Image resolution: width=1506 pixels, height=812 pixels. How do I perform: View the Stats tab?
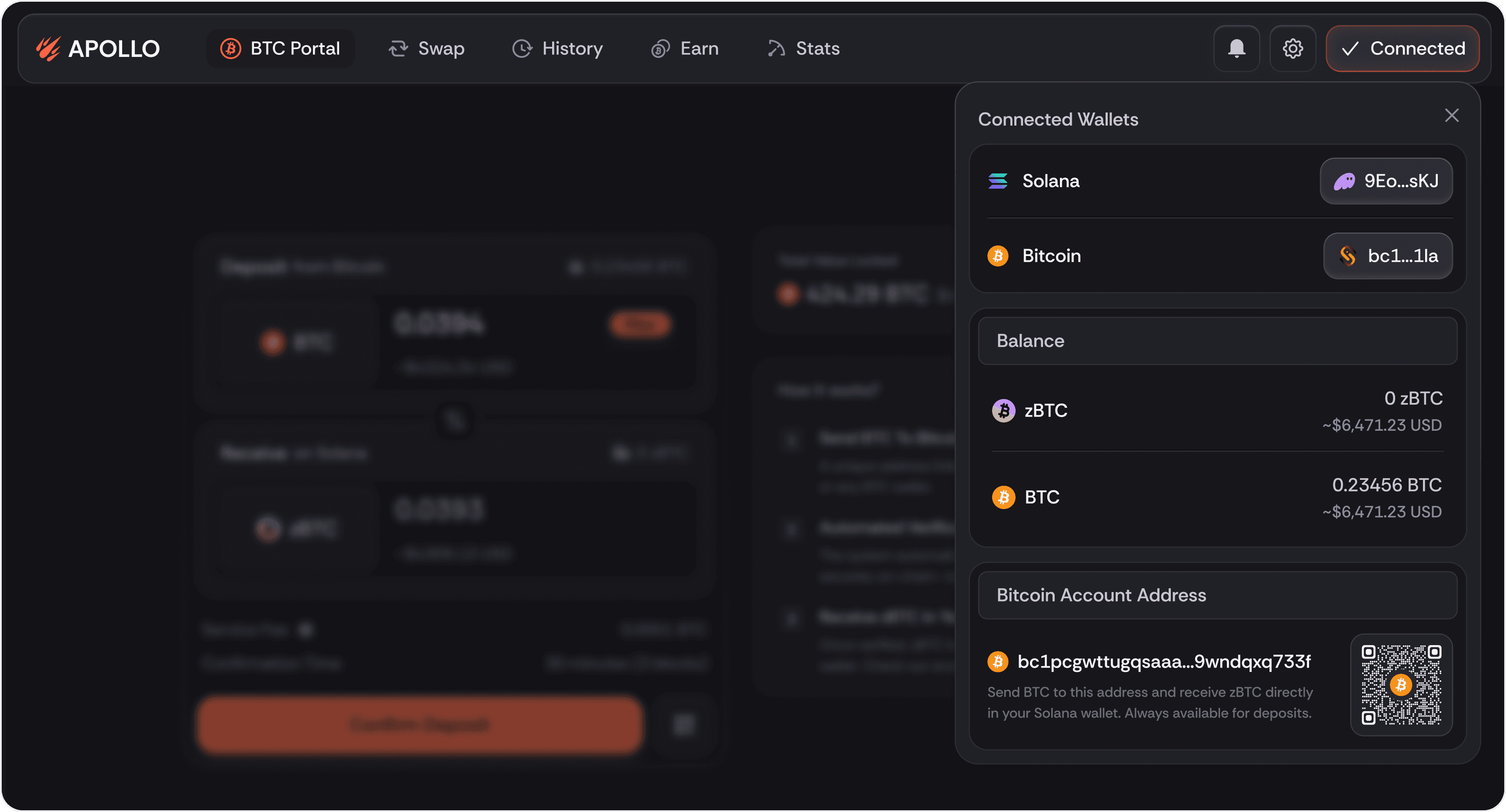803,49
